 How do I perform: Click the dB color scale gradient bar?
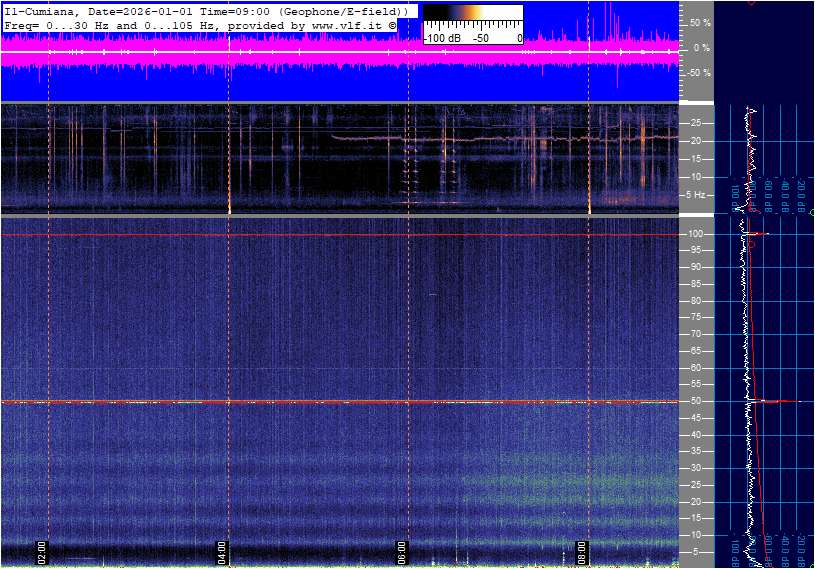(472, 16)
